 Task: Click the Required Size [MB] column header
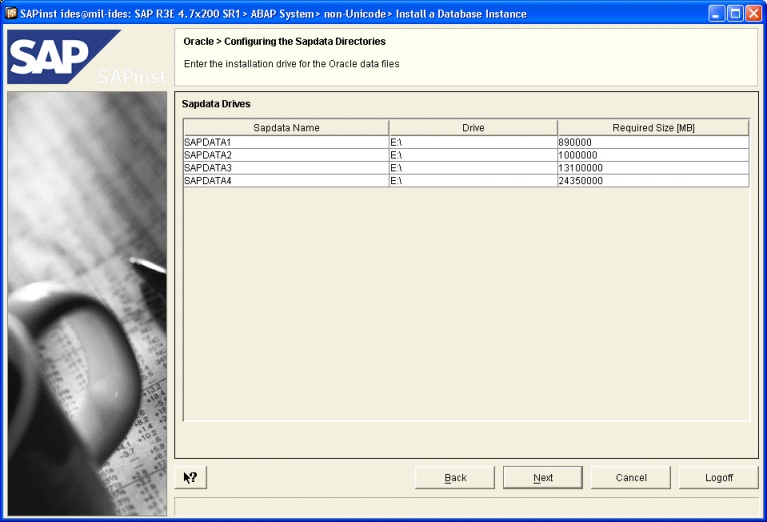(653, 128)
